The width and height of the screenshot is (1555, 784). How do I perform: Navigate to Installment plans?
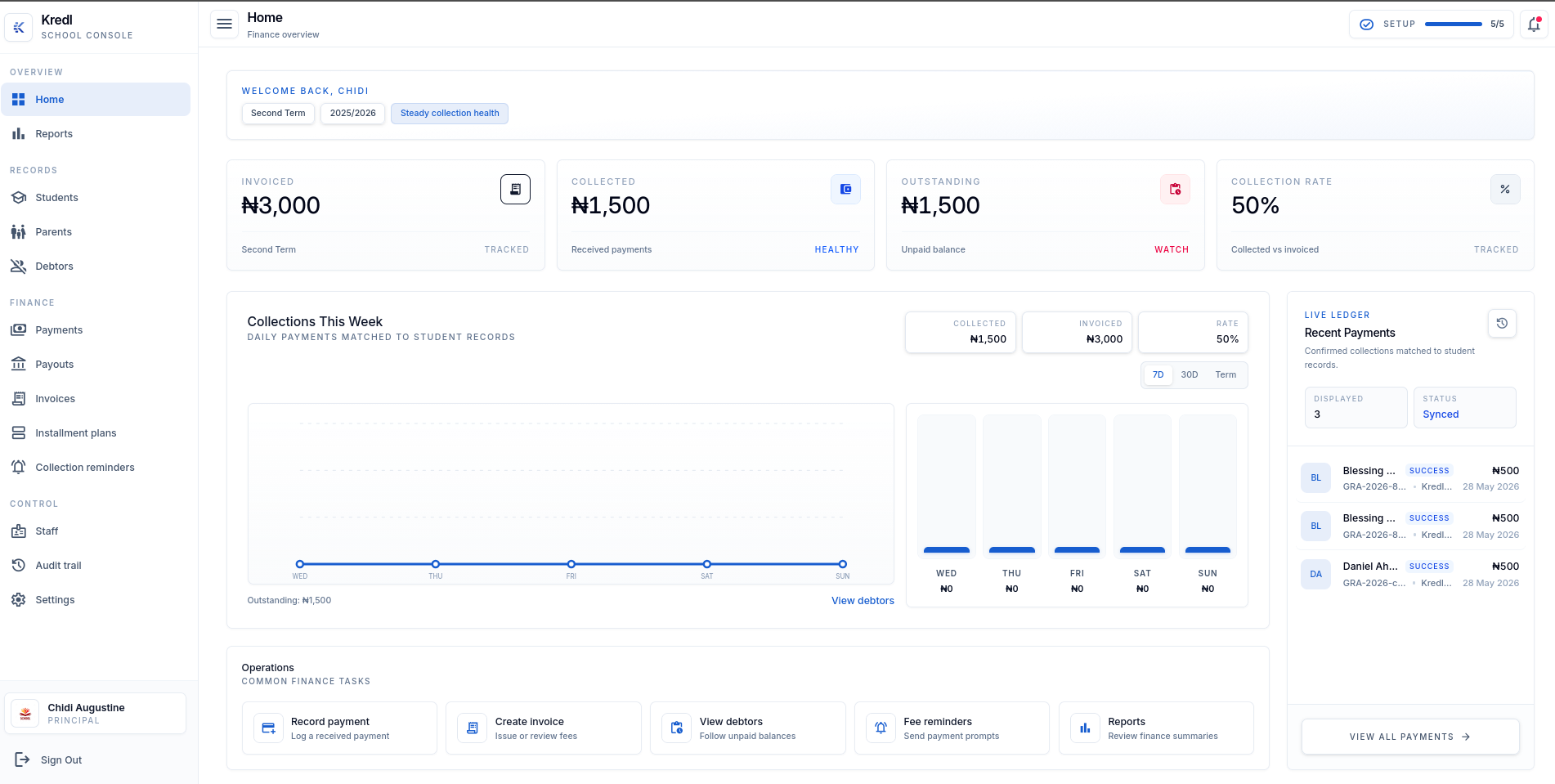[x=96, y=433]
